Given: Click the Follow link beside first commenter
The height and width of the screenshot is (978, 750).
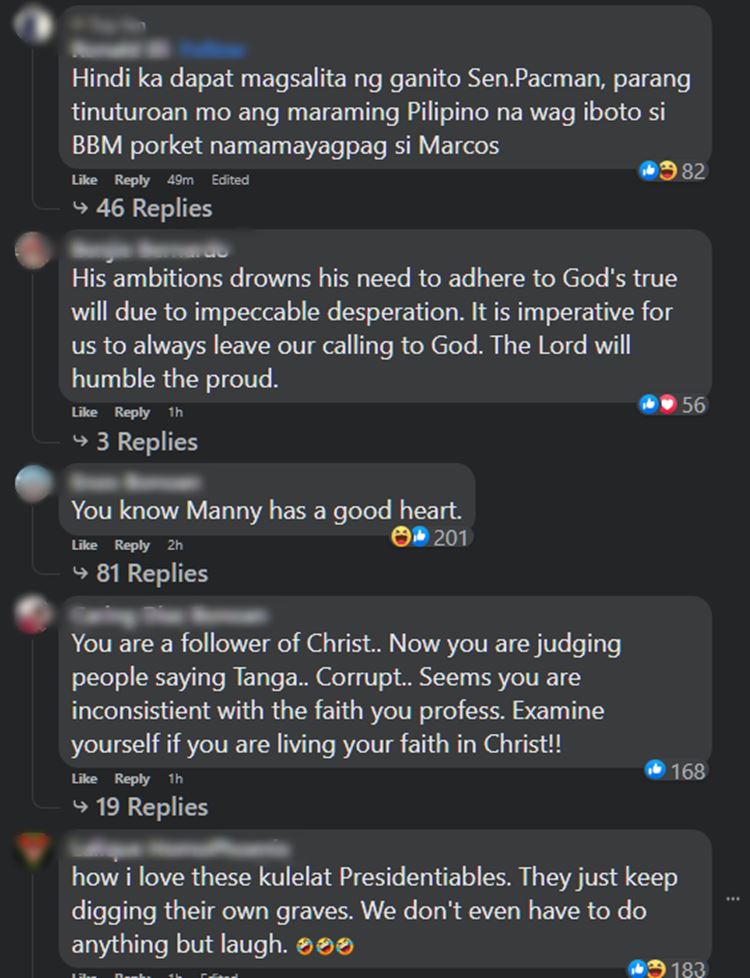Looking at the screenshot, I should 212,48.
